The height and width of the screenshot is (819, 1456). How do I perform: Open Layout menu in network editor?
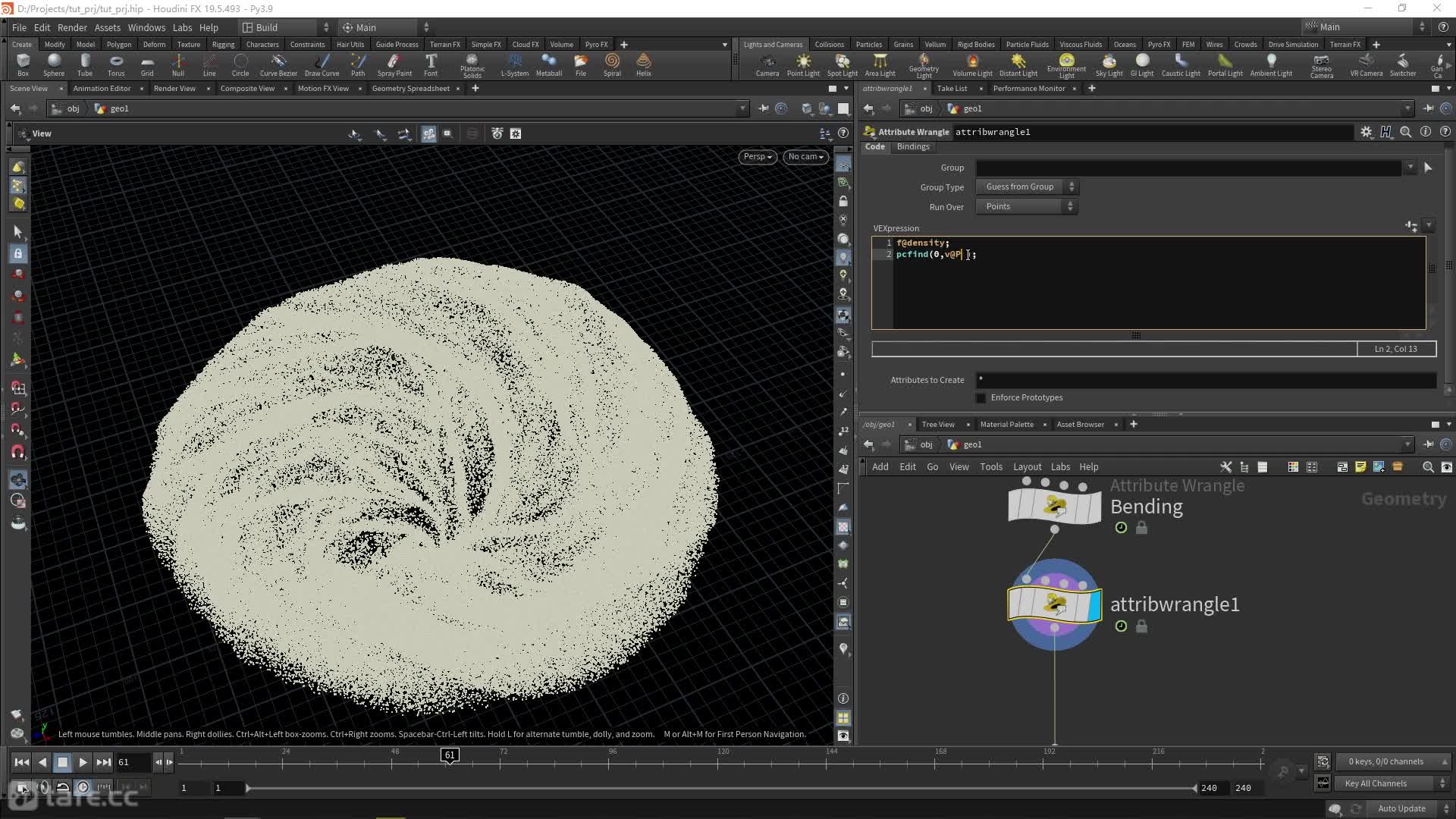[x=1027, y=467]
